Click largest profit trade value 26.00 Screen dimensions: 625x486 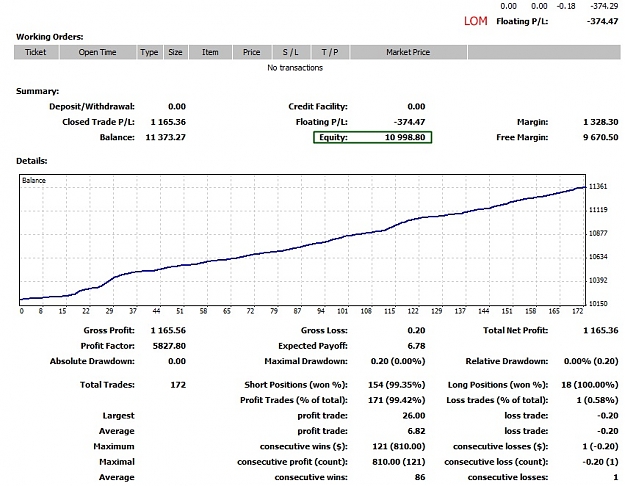click(414, 416)
